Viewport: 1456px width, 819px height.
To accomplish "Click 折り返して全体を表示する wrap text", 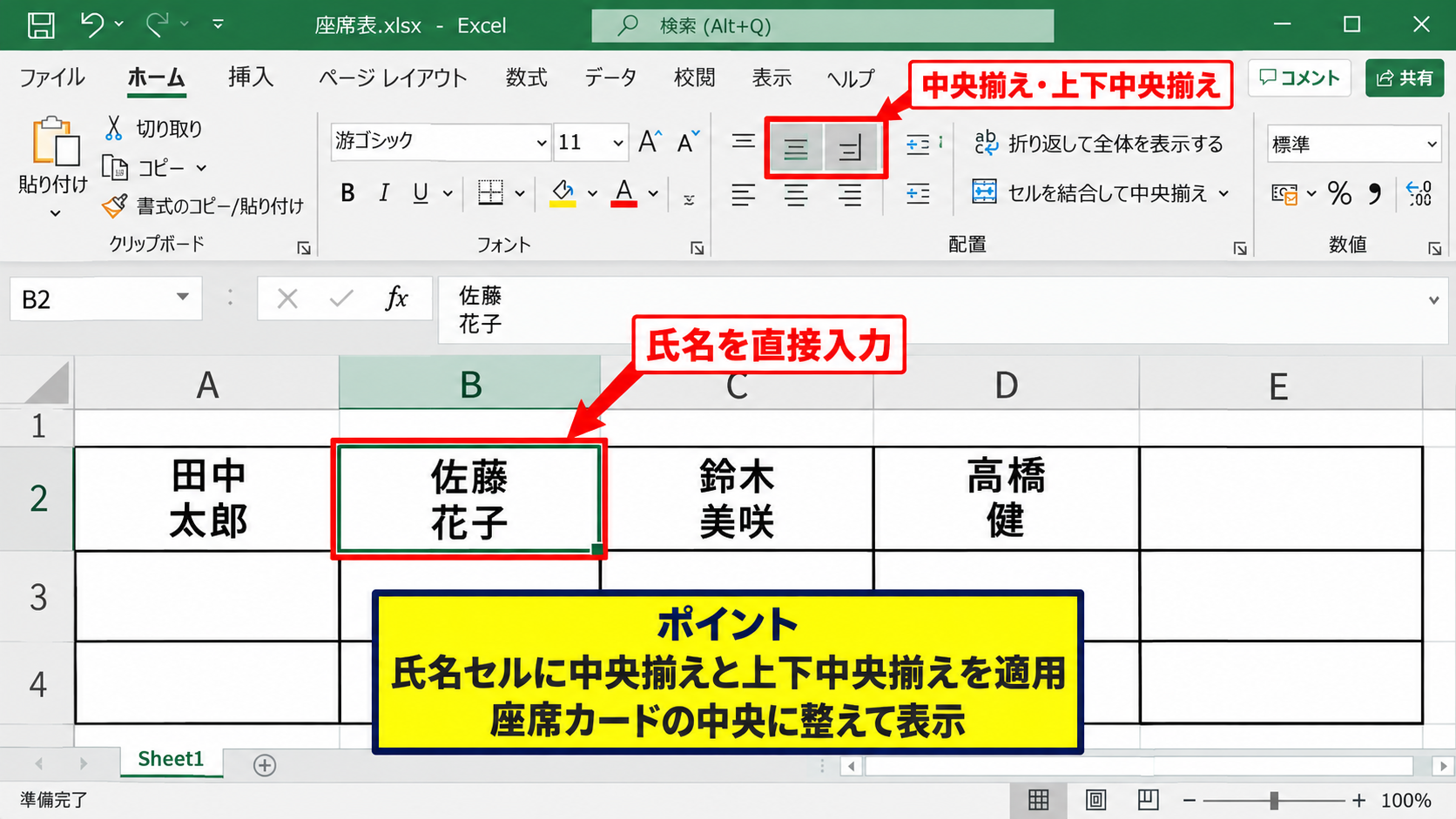I will click(1099, 144).
